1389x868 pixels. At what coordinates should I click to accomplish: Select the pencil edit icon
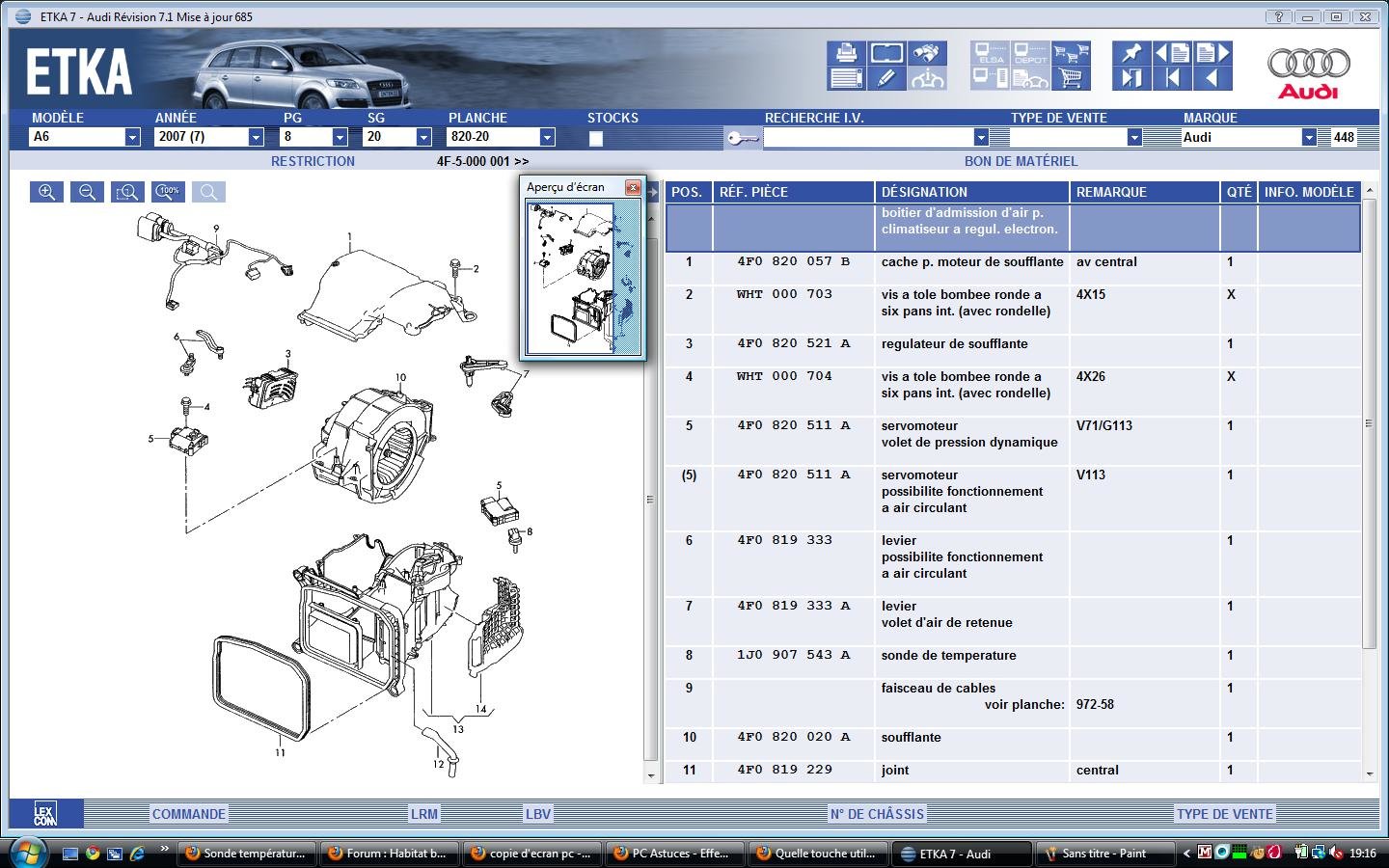886,78
